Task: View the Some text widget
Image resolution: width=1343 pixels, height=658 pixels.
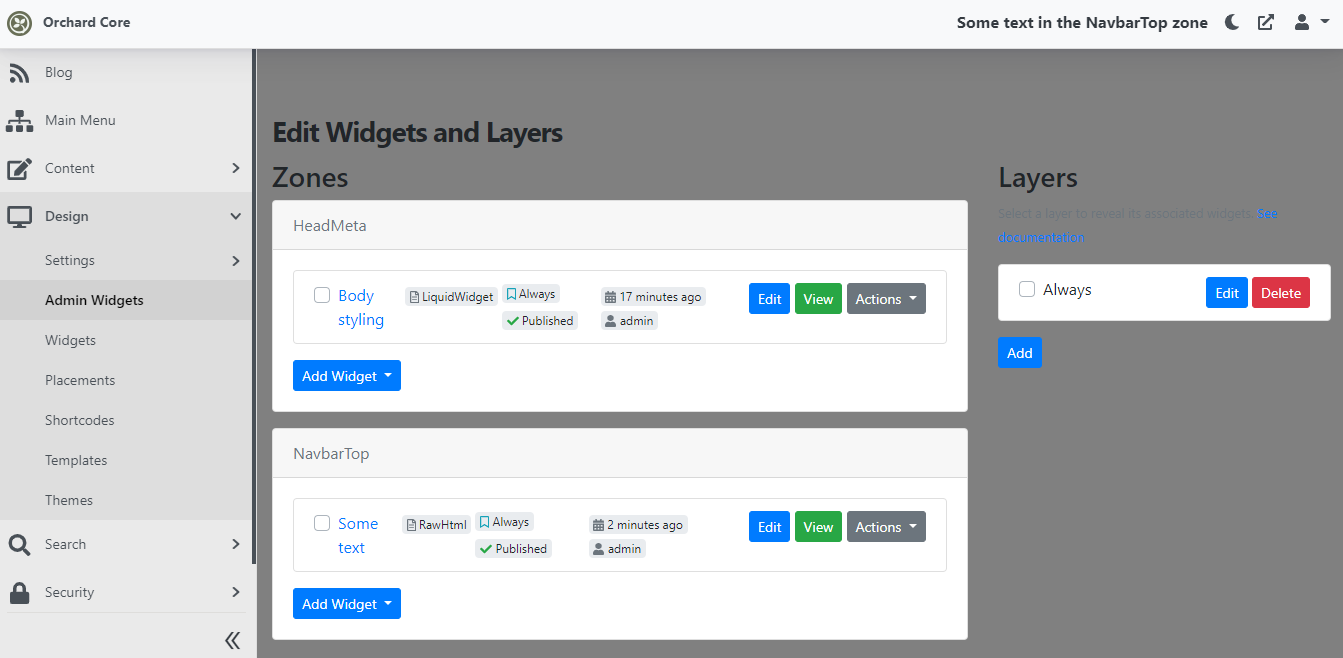Action: (x=818, y=527)
